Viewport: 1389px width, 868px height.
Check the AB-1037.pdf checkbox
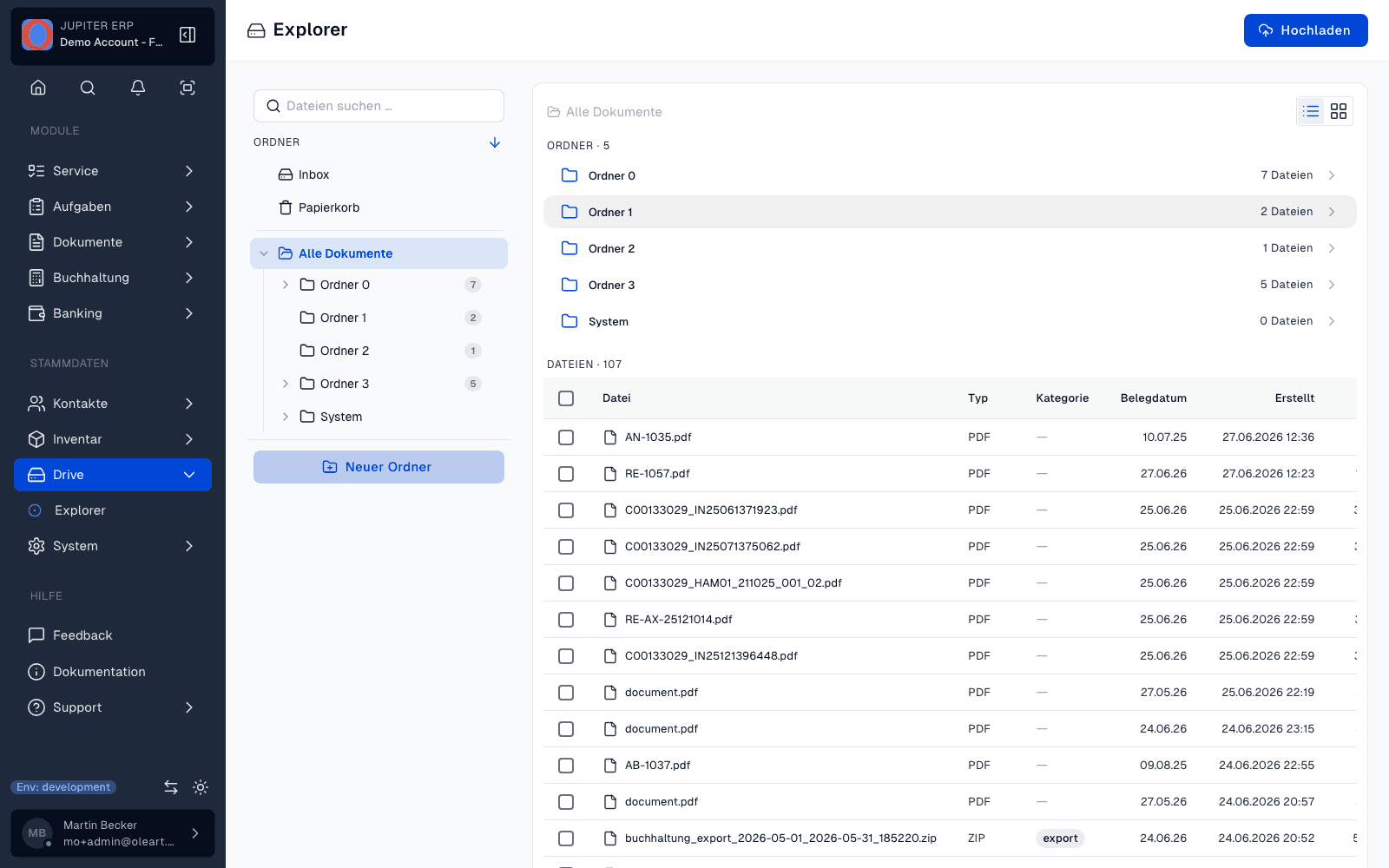(566, 766)
